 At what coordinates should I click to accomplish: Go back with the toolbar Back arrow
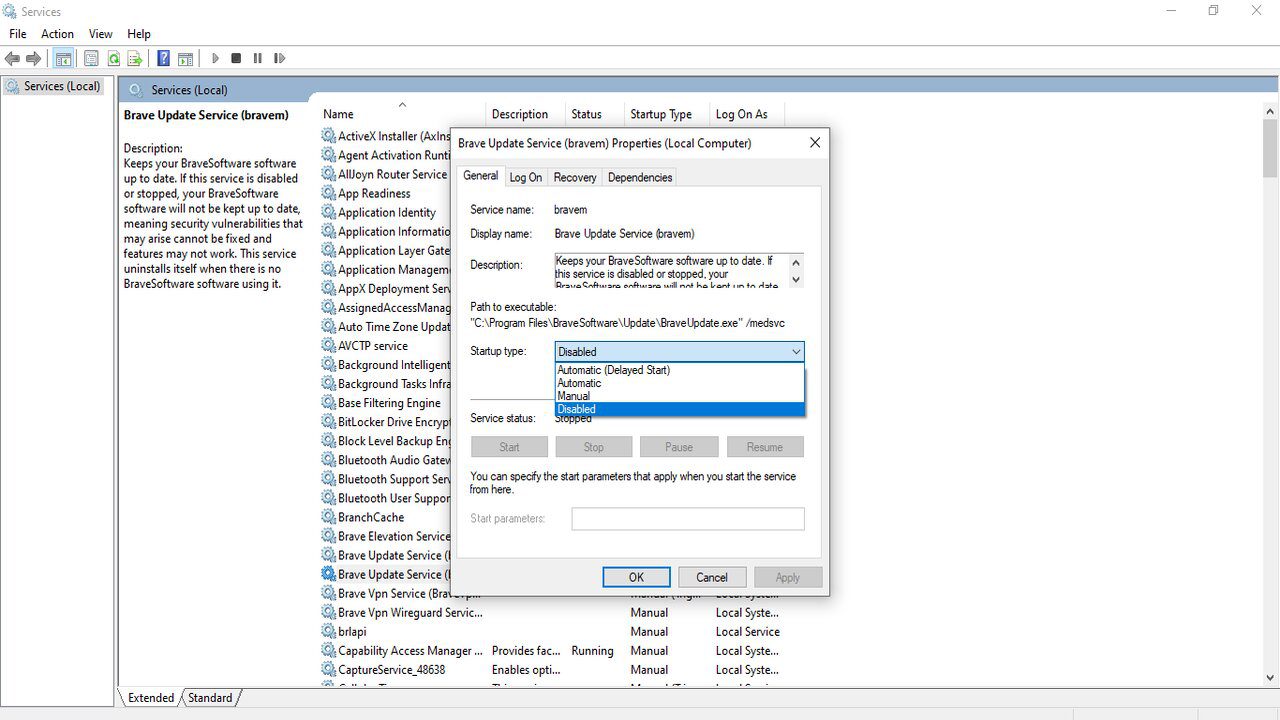[x=13, y=59]
